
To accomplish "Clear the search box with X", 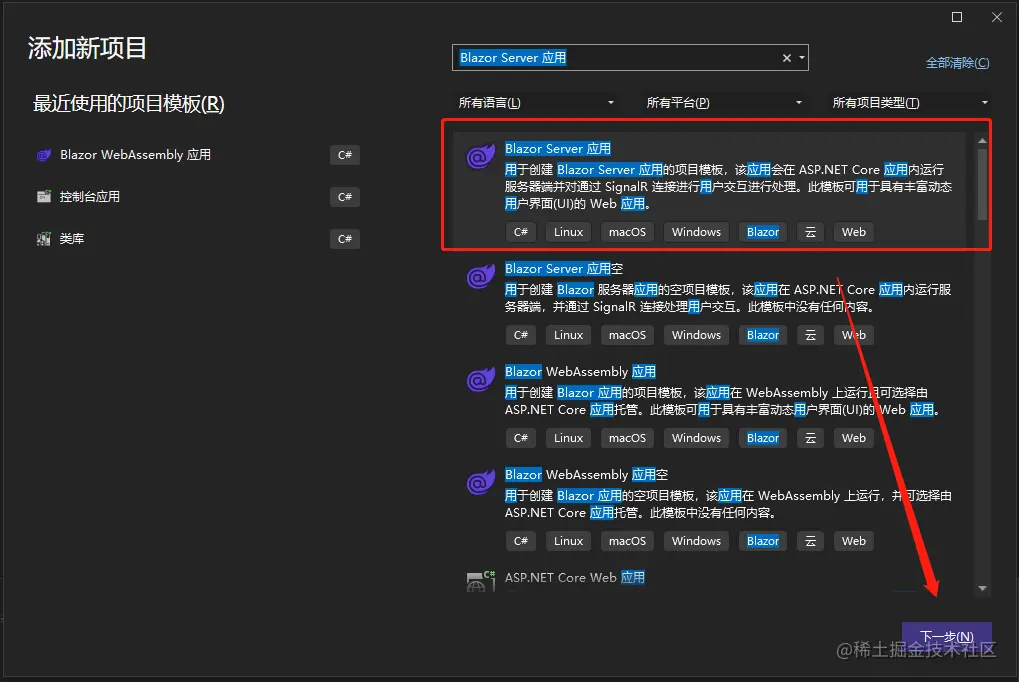I will (x=786, y=58).
